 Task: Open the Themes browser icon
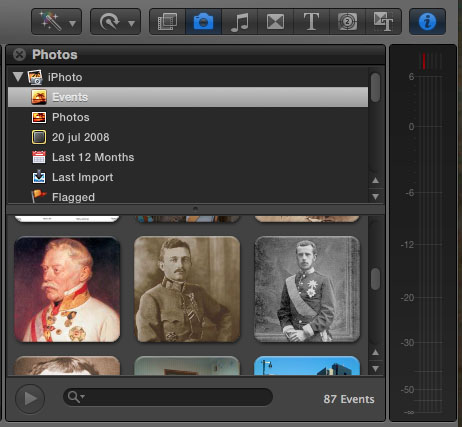pos(383,22)
